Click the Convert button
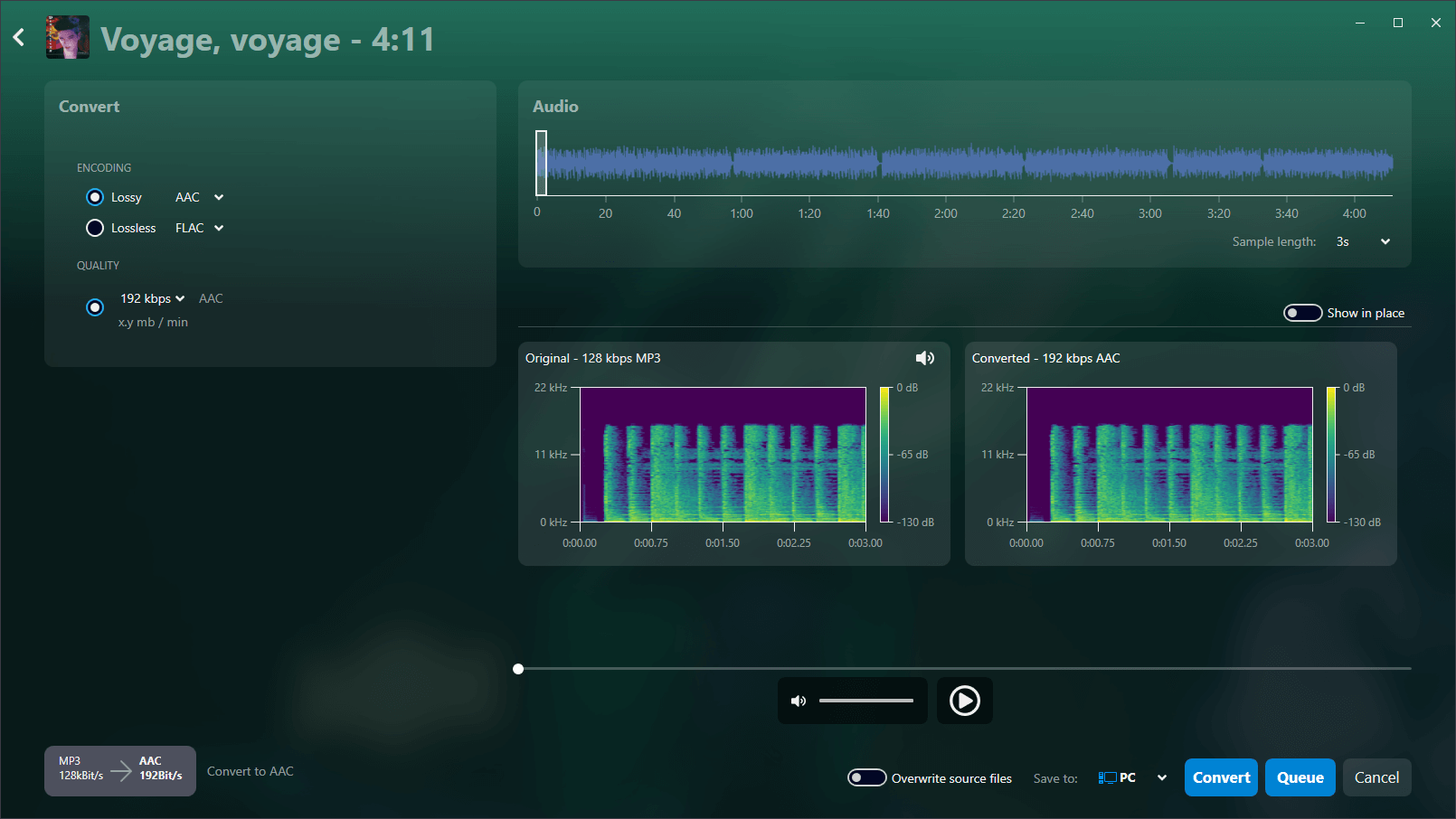Image resolution: width=1456 pixels, height=819 pixels. tap(1220, 777)
